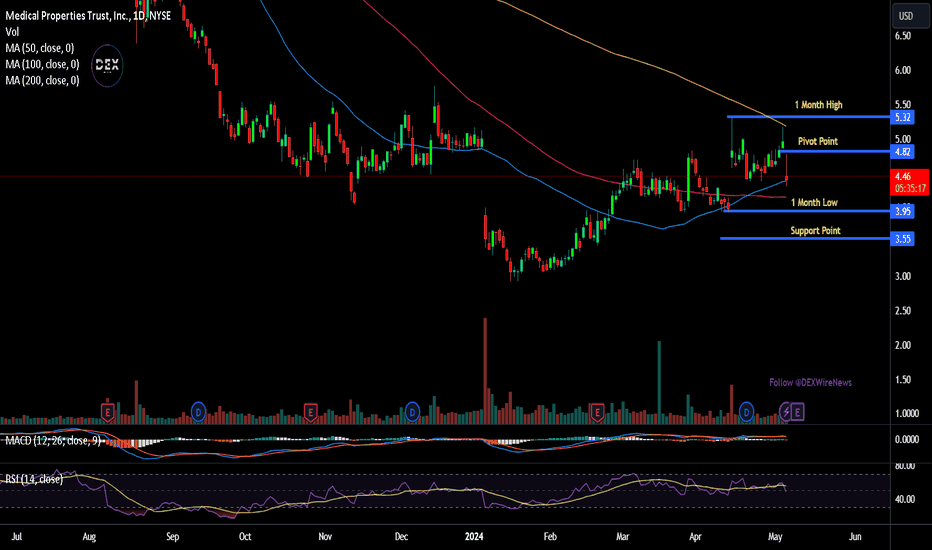Click the 6.50 price axis label
The width and height of the screenshot is (932, 550).
903,36
